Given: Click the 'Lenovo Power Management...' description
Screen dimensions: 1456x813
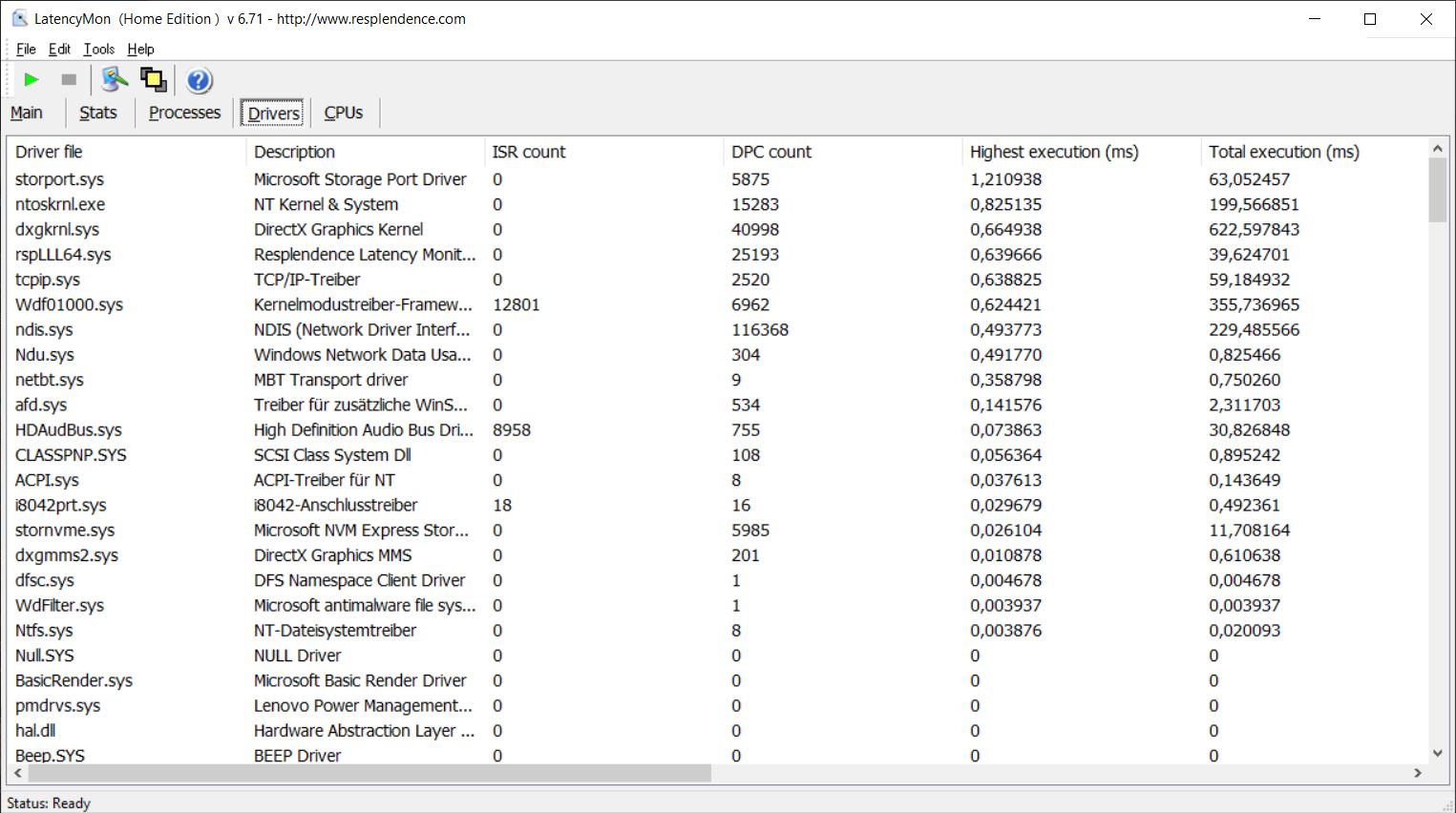Looking at the screenshot, I should pyautogui.click(x=363, y=705).
